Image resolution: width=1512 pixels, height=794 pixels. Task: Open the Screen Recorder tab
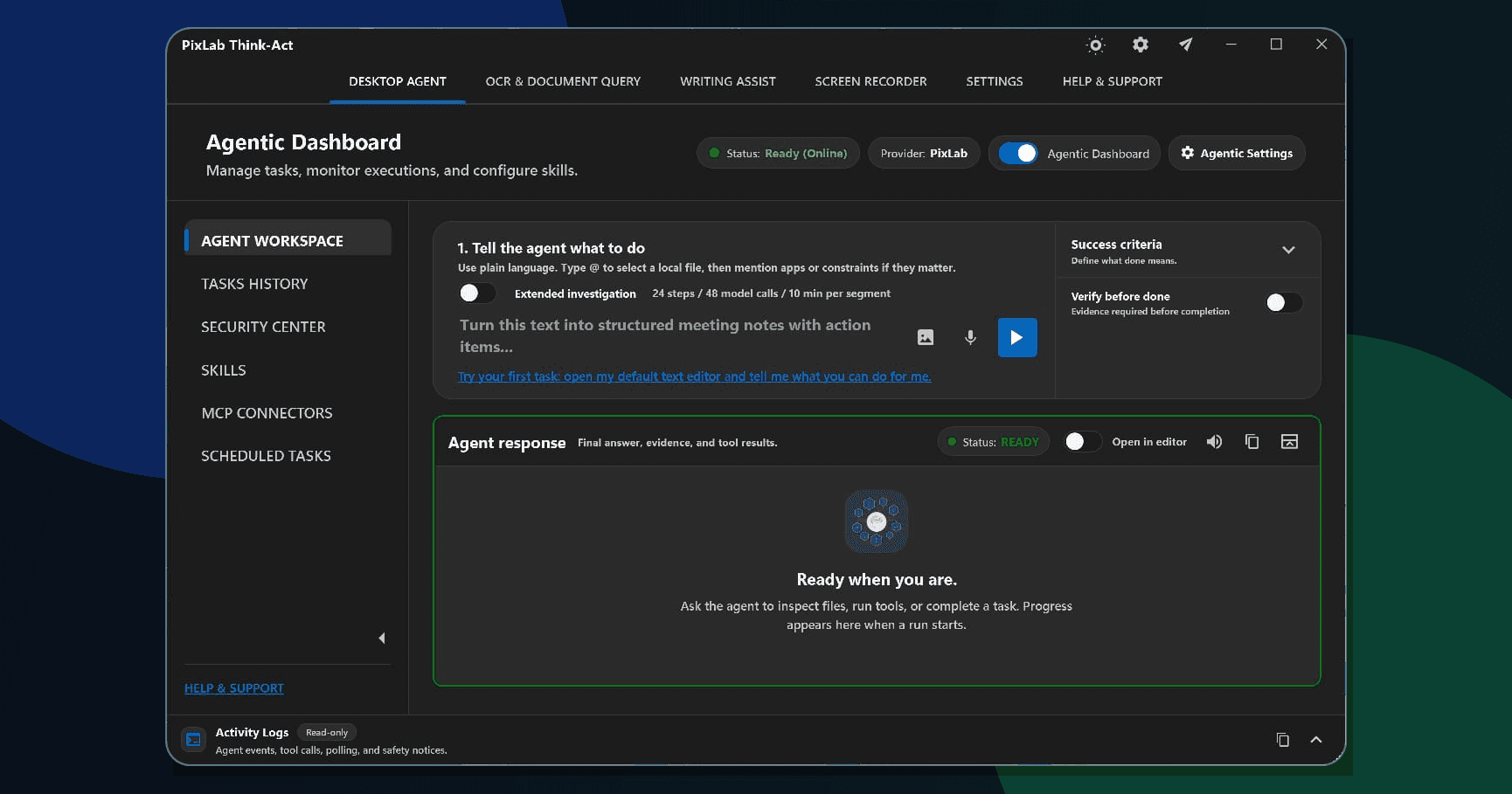click(x=870, y=81)
